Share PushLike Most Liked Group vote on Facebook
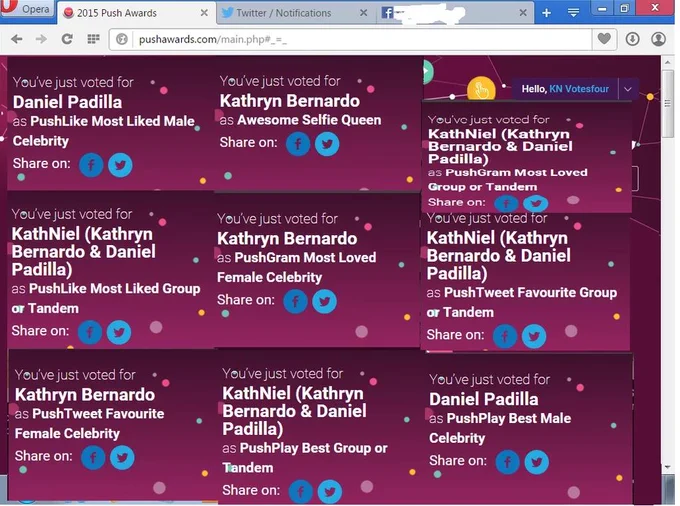The width and height of the screenshot is (680, 506). coord(90,333)
